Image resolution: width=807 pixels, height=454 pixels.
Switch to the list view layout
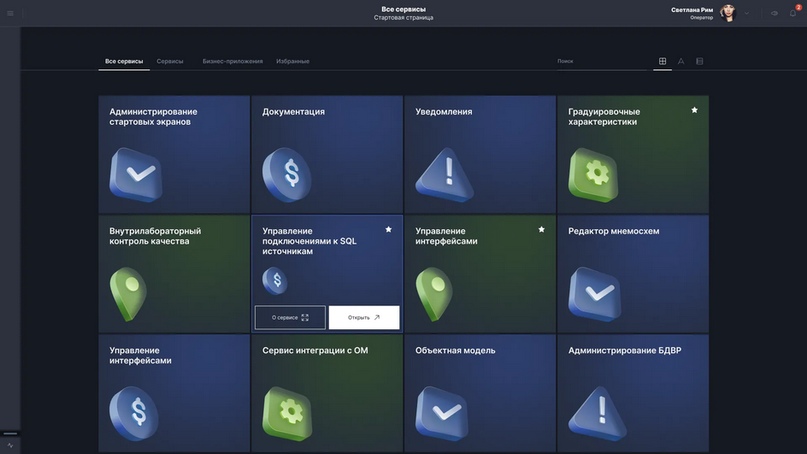699,61
